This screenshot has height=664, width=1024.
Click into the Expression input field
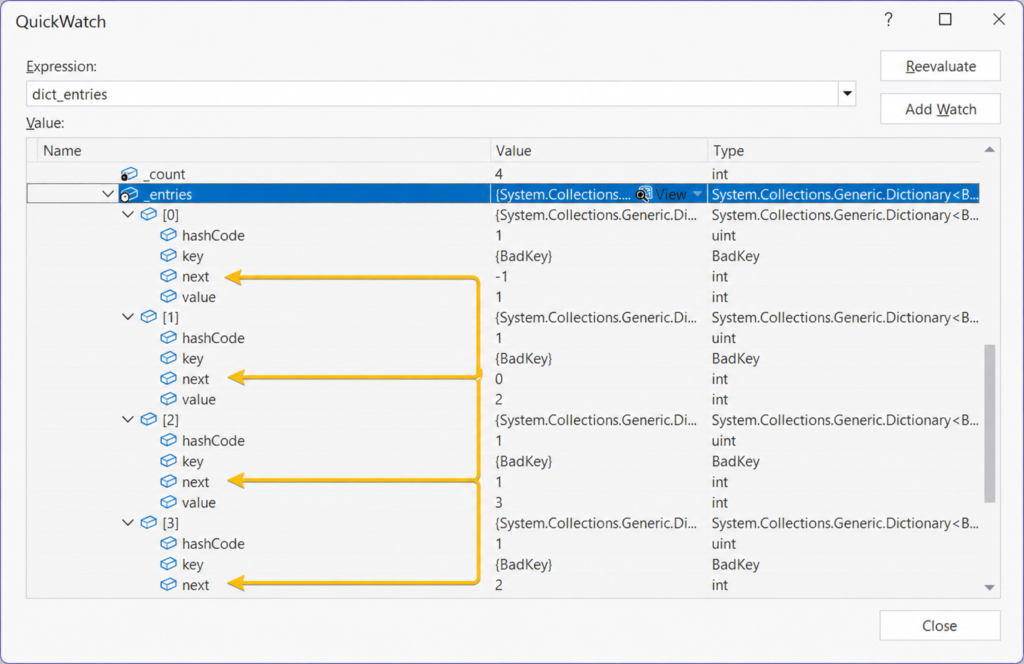coord(432,93)
